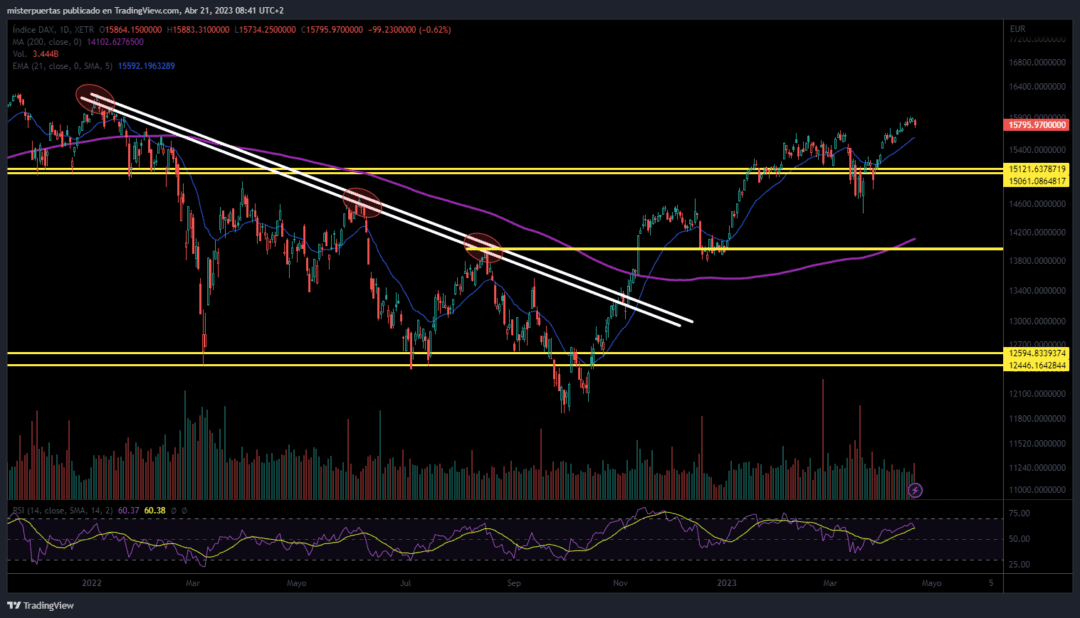Click the yellow 15121.63 price label
The width and height of the screenshot is (1080, 618).
click(x=1036, y=169)
